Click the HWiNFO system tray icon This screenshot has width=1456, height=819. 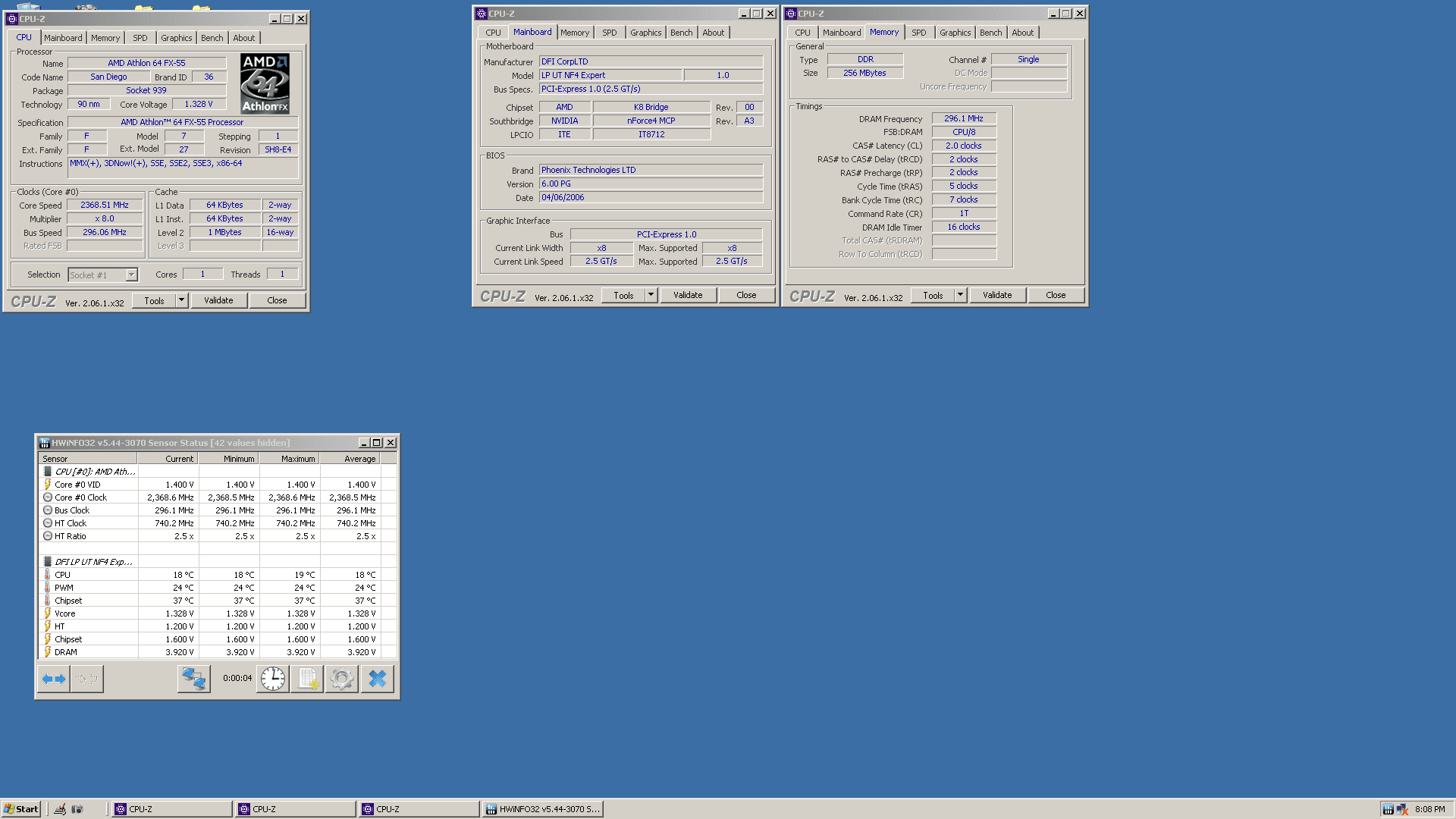coord(1388,809)
